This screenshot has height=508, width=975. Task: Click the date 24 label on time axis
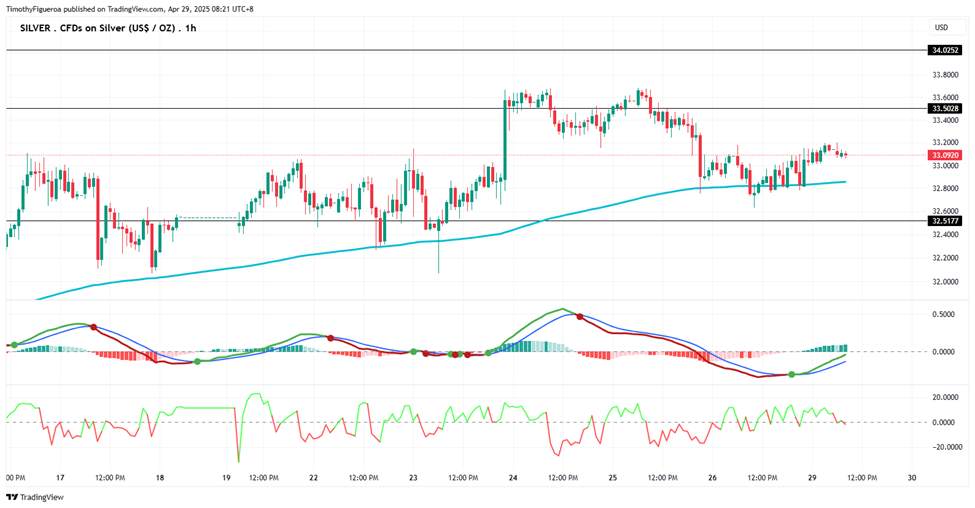coord(513,478)
